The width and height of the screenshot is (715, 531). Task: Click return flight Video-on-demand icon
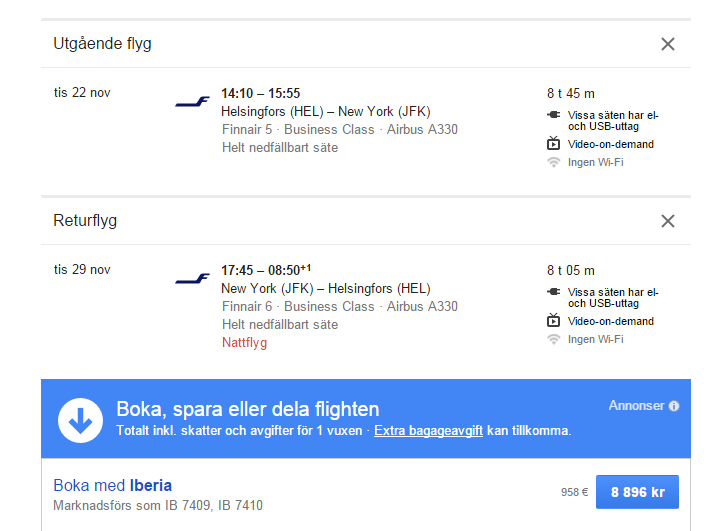click(x=553, y=321)
